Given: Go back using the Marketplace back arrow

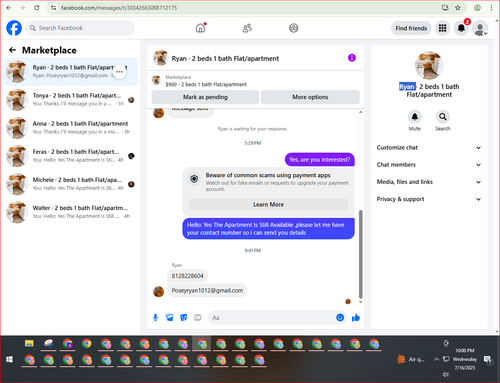Looking at the screenshot, I should [x=12, y=50].
